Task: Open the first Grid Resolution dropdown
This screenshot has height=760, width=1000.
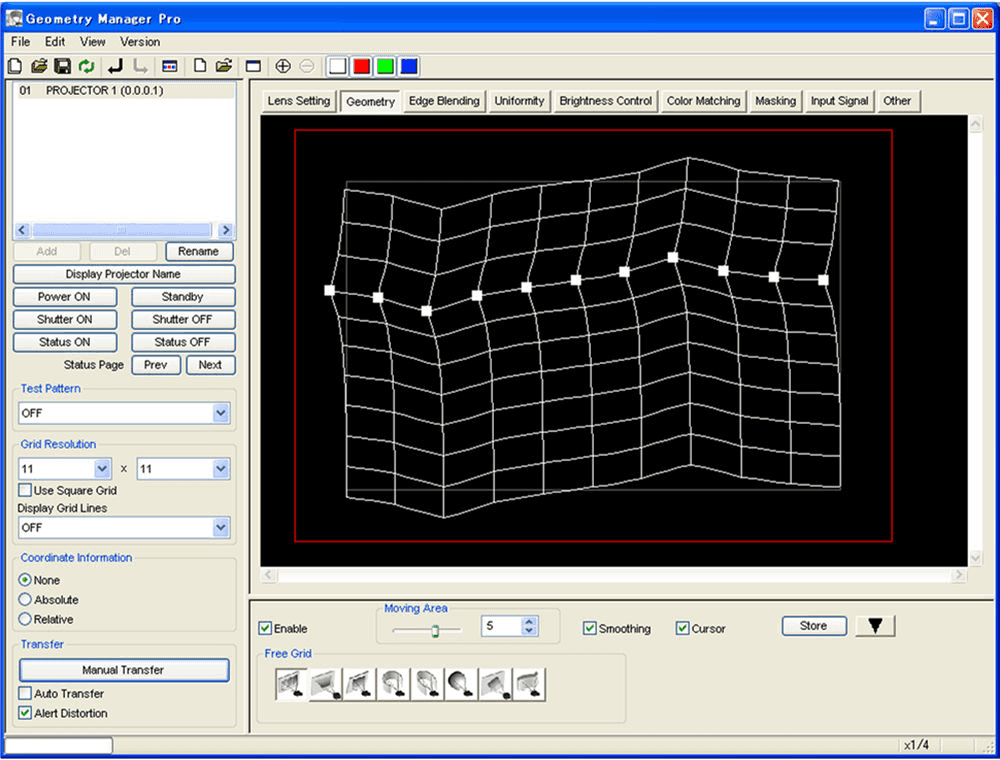Action: [102, 469]
